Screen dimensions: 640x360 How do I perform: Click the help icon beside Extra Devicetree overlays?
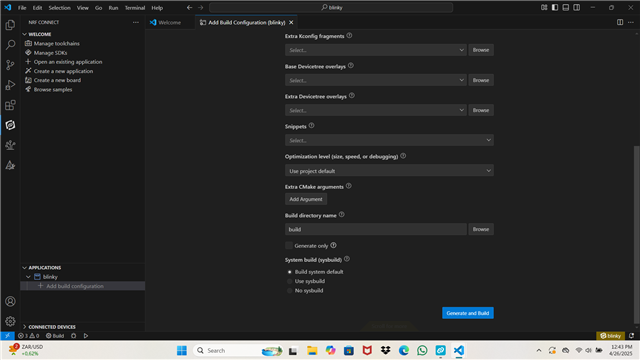click(x=352, y=96)
